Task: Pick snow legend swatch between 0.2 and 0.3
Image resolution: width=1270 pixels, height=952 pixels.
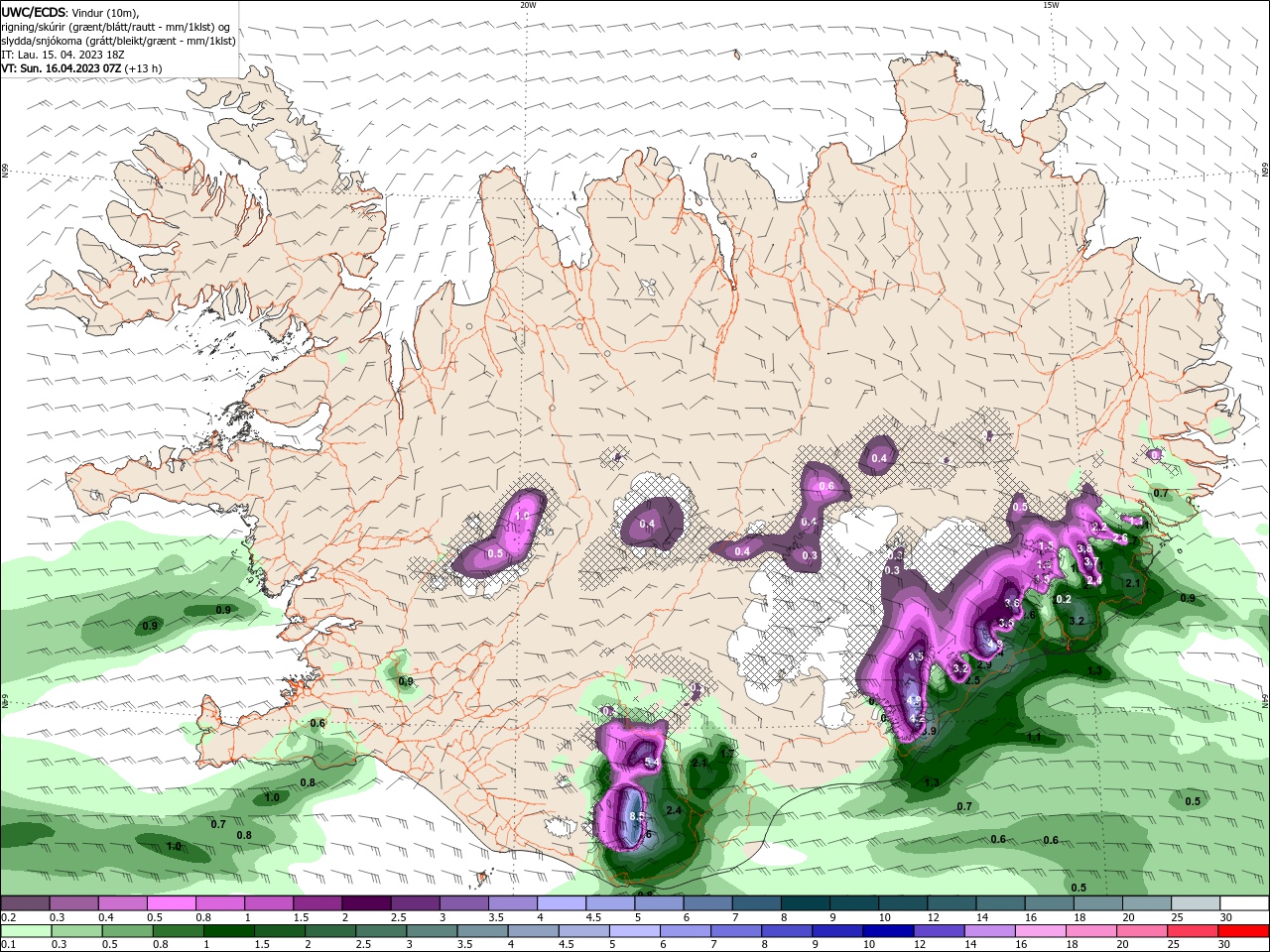Action: 25,903
